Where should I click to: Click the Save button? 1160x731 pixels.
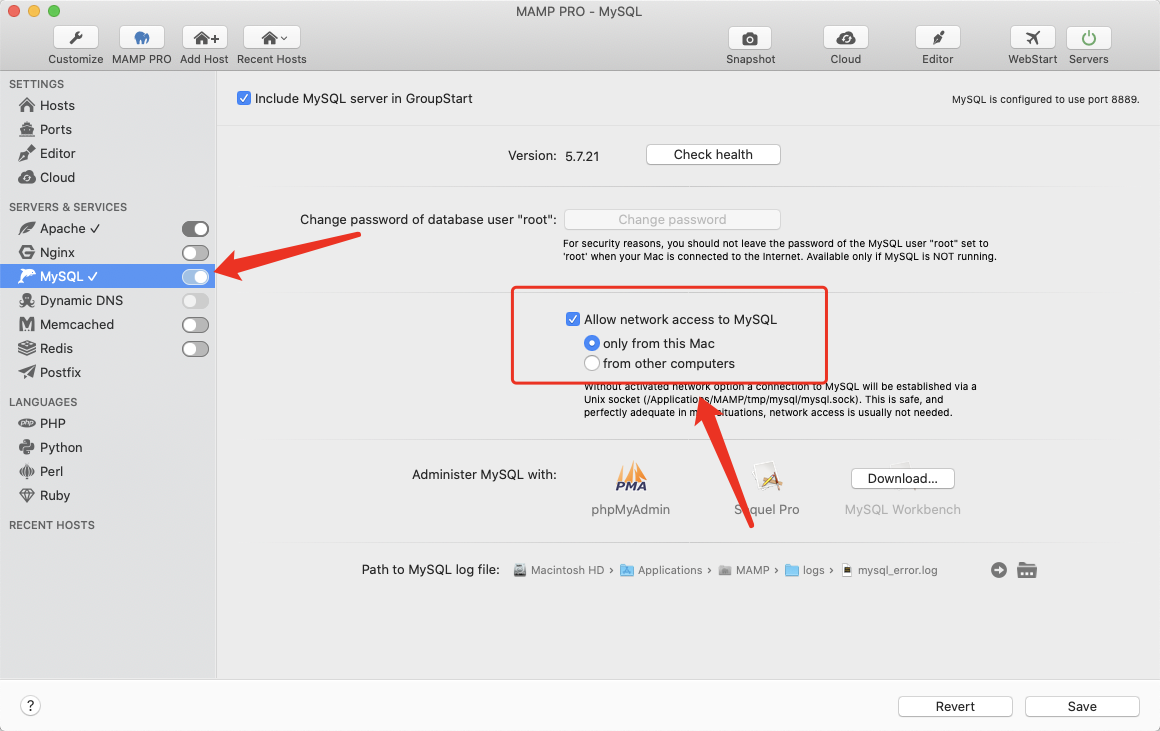(x=1082, y=707)
